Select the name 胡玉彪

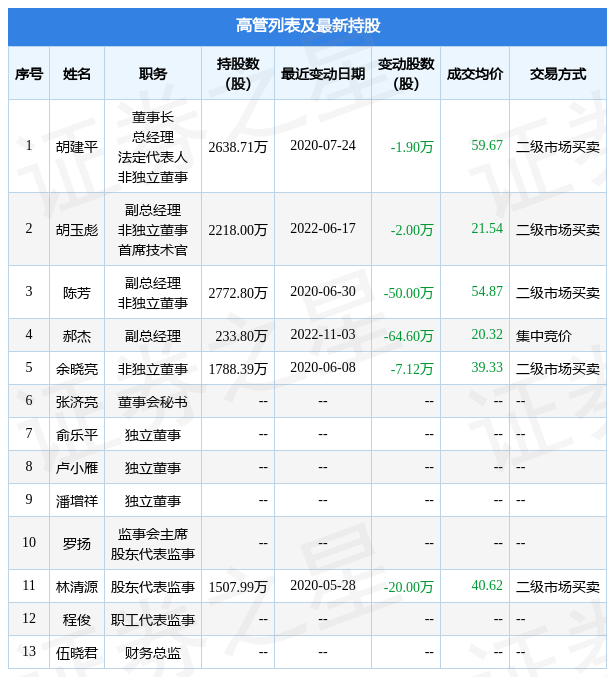tap(77, 230)
